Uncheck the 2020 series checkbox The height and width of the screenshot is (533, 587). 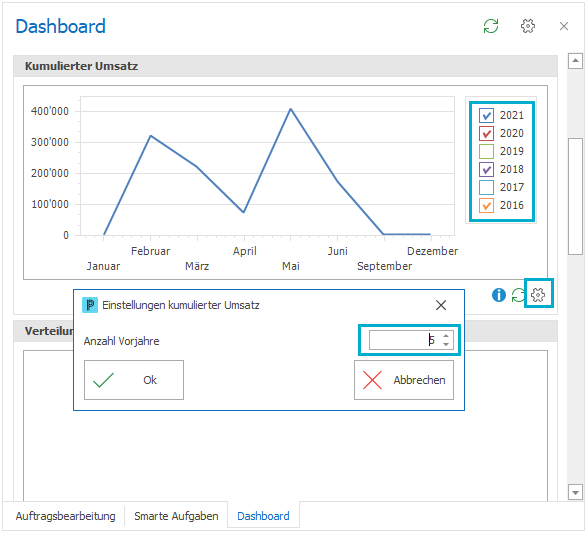click(x=486, y=133)
